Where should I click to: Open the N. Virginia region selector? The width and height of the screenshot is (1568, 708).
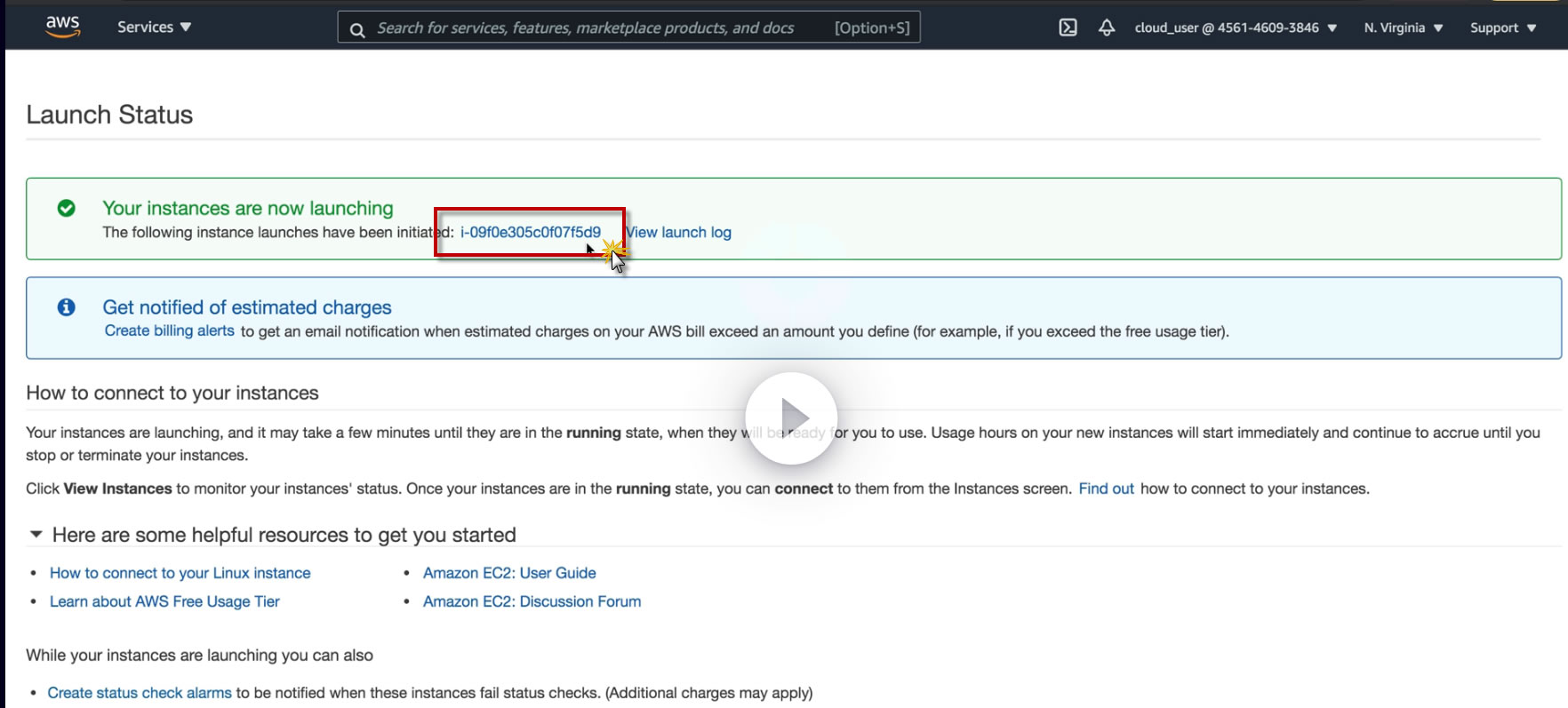[x=1403, y=28]
